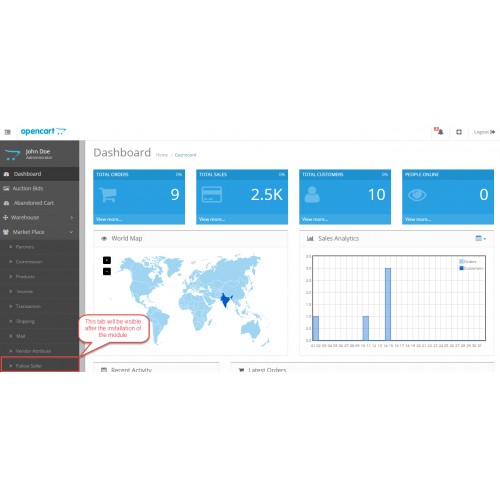Open the notifications bell icon
The image size is (500, 500).
tap(439, 131)
